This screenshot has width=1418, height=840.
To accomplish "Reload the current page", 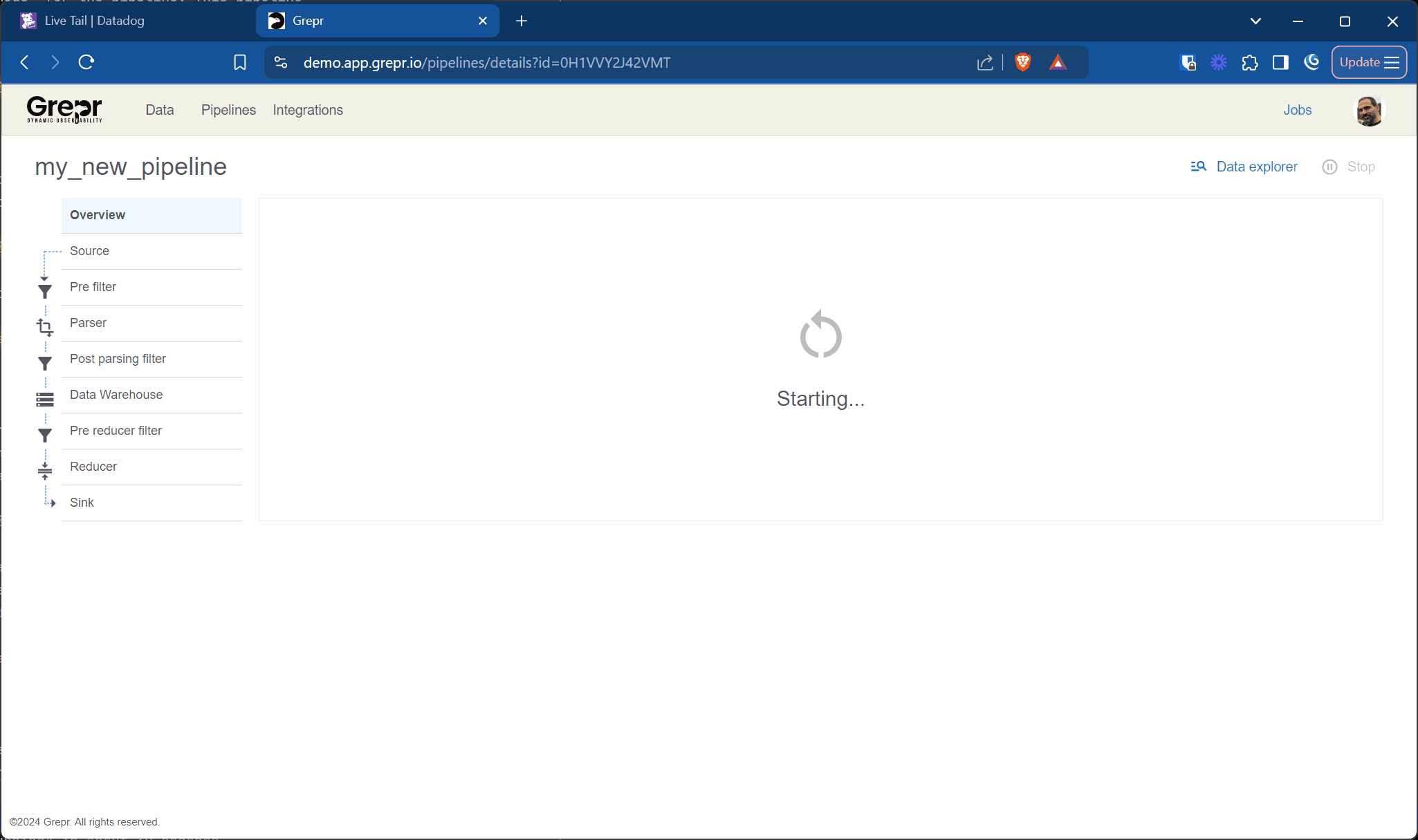I will [86, 62].
